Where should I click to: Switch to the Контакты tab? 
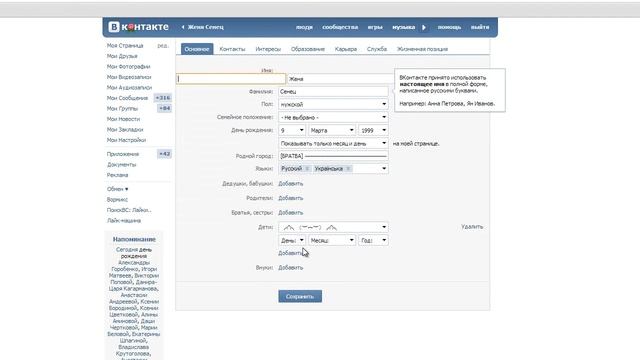coord(232,49)
